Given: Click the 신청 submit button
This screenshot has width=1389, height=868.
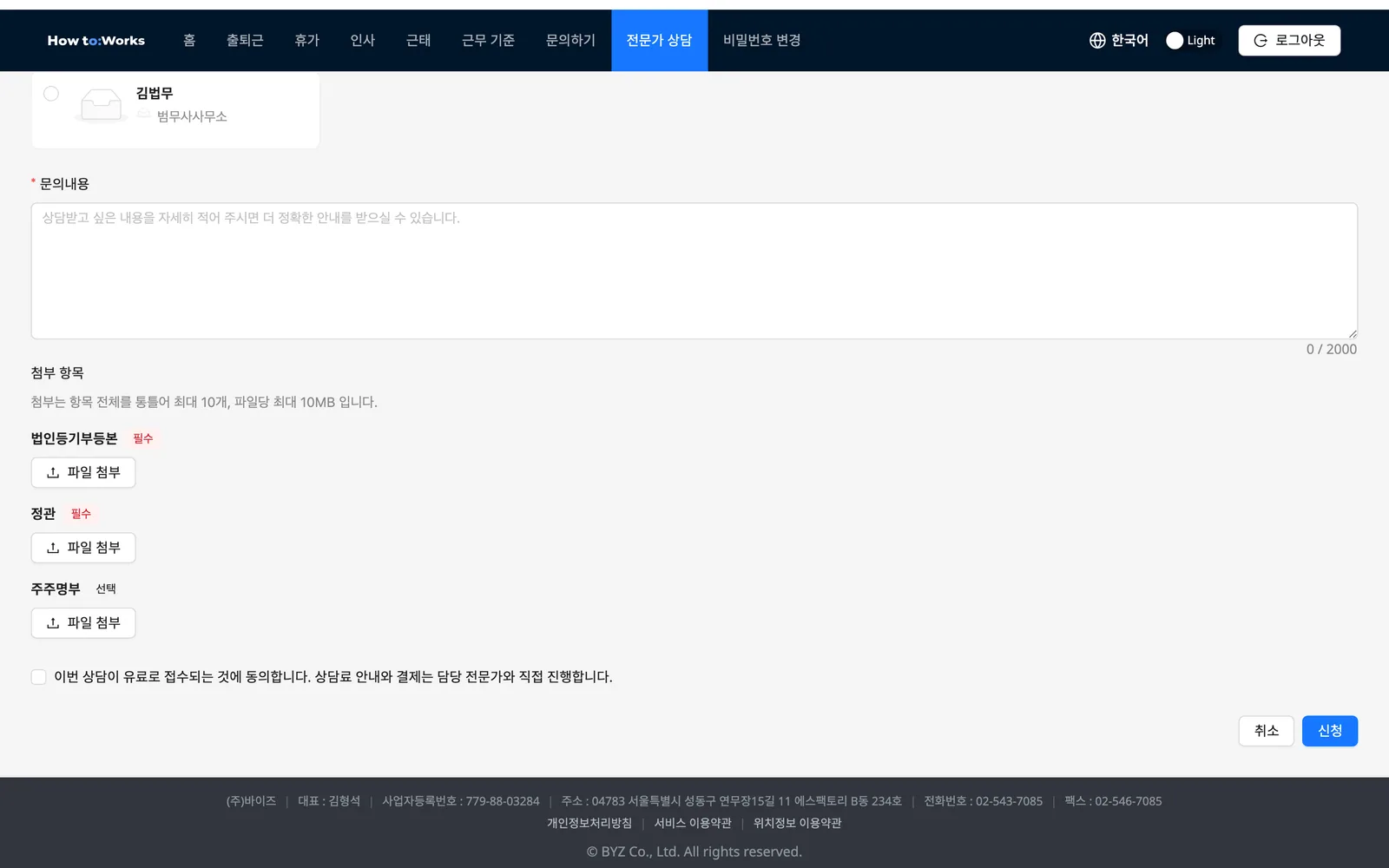Looking at the screenshot, I should (1330, 731).
